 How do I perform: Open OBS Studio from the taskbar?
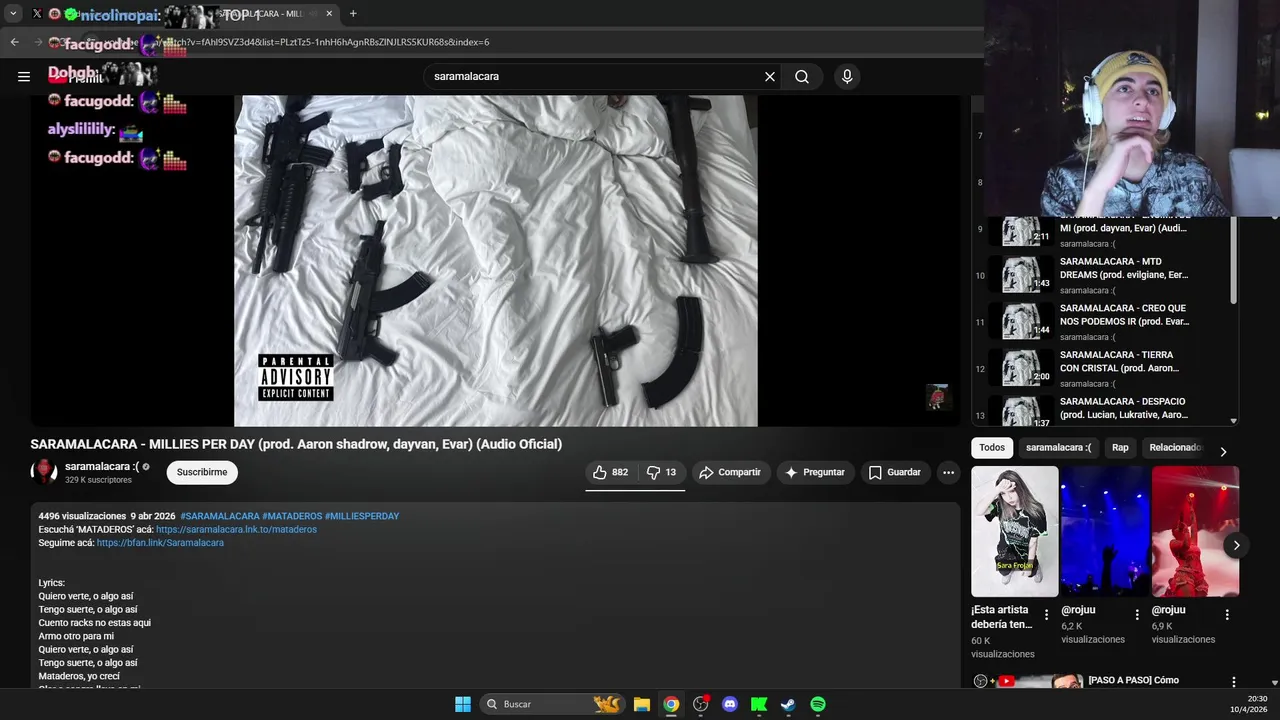pyautogui.click(x=701, y=704)
